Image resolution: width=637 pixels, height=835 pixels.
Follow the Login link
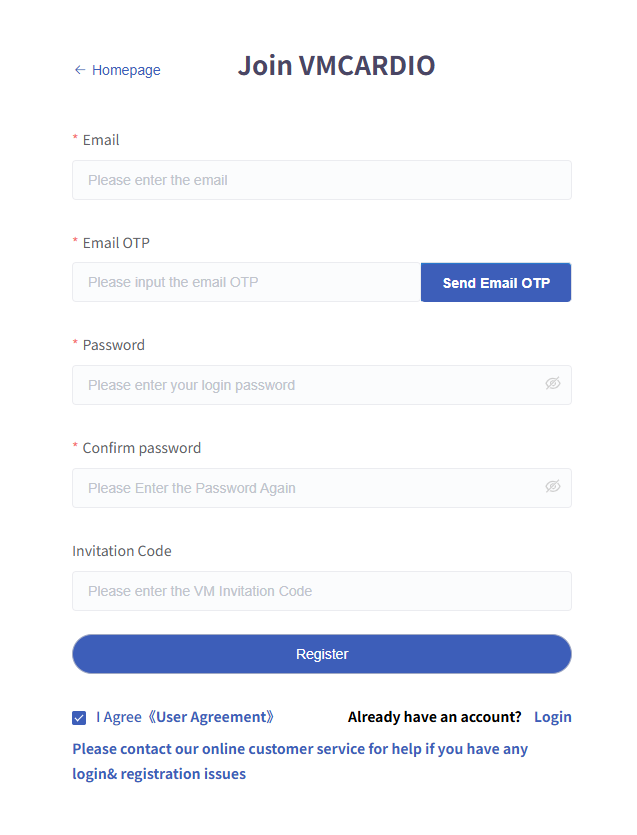(552, 717)
